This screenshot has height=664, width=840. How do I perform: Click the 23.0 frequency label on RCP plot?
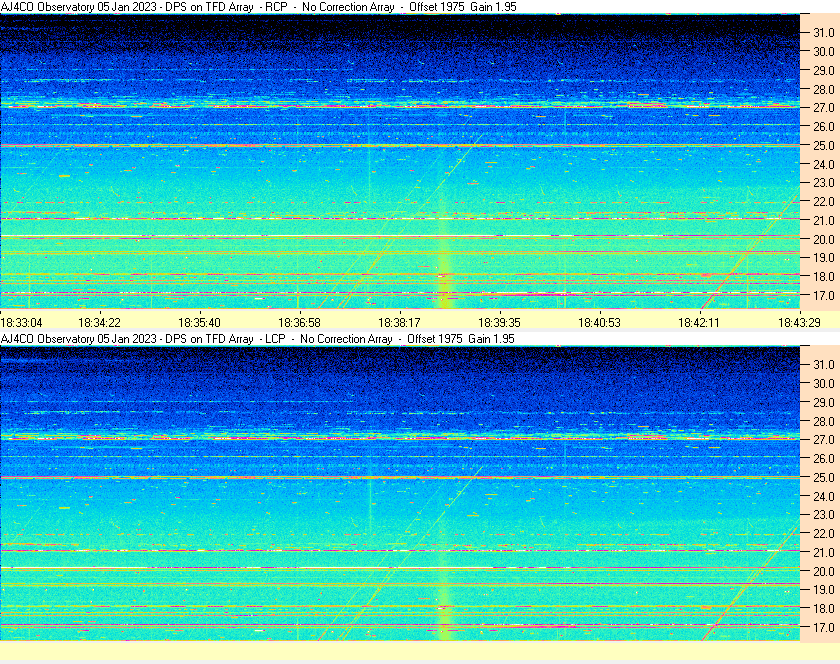tap(824, 183)
